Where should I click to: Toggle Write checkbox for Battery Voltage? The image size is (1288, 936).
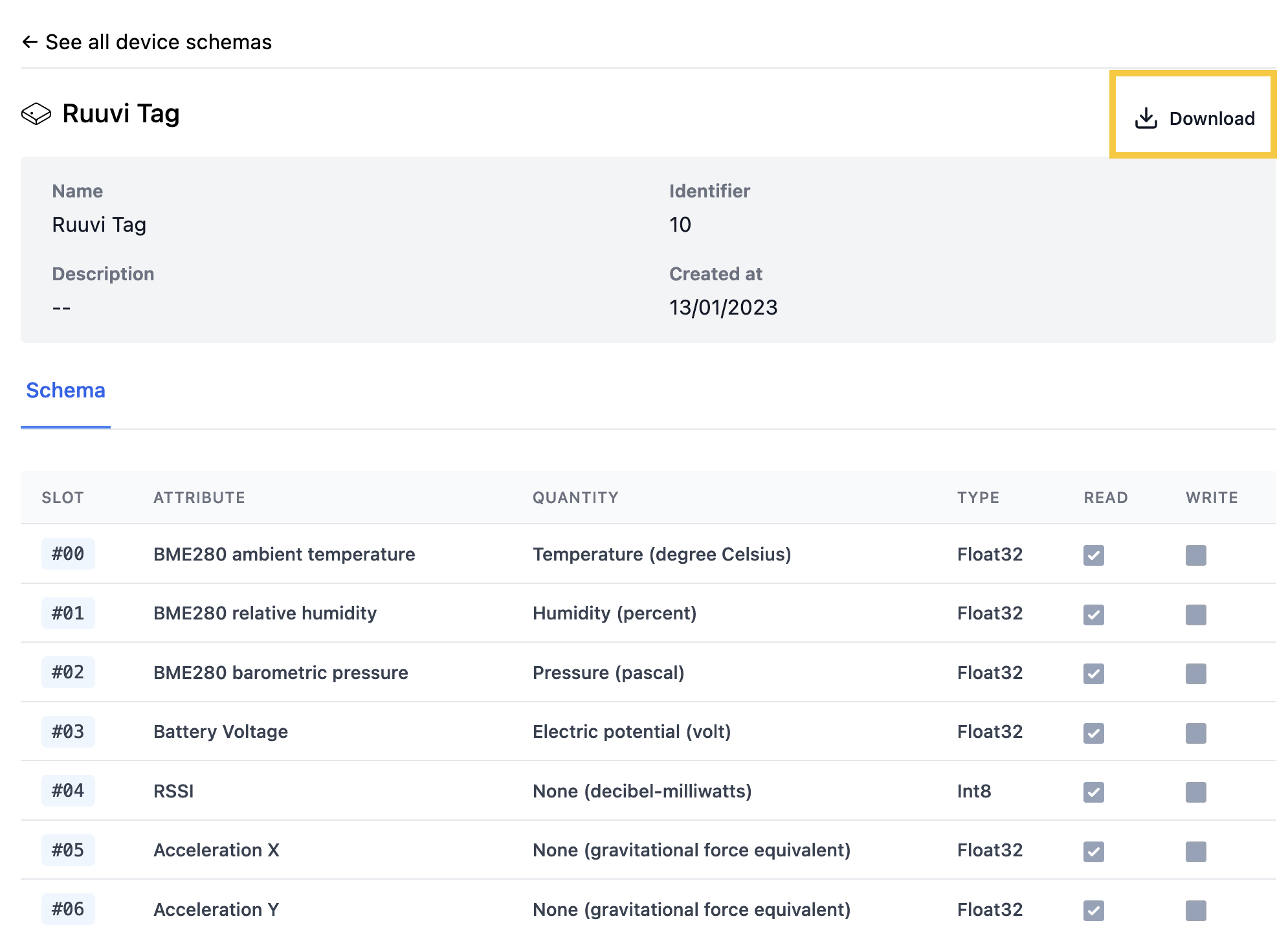pos(1196,733)
